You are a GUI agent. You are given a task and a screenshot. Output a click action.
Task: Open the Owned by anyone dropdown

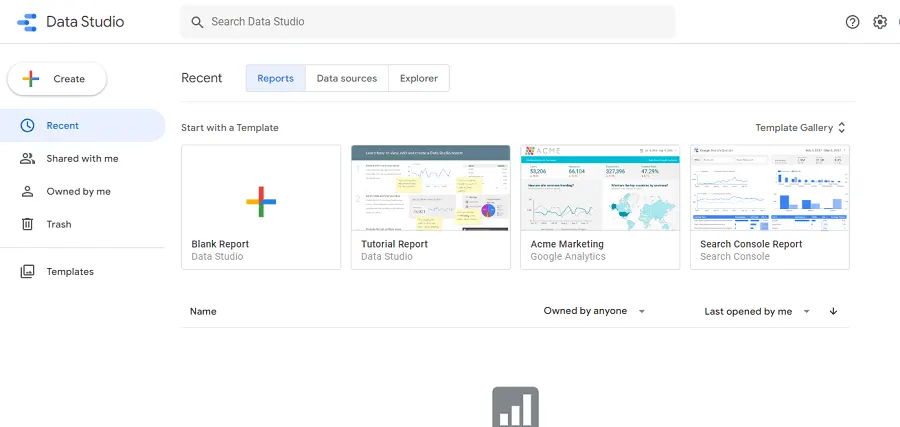595,311
